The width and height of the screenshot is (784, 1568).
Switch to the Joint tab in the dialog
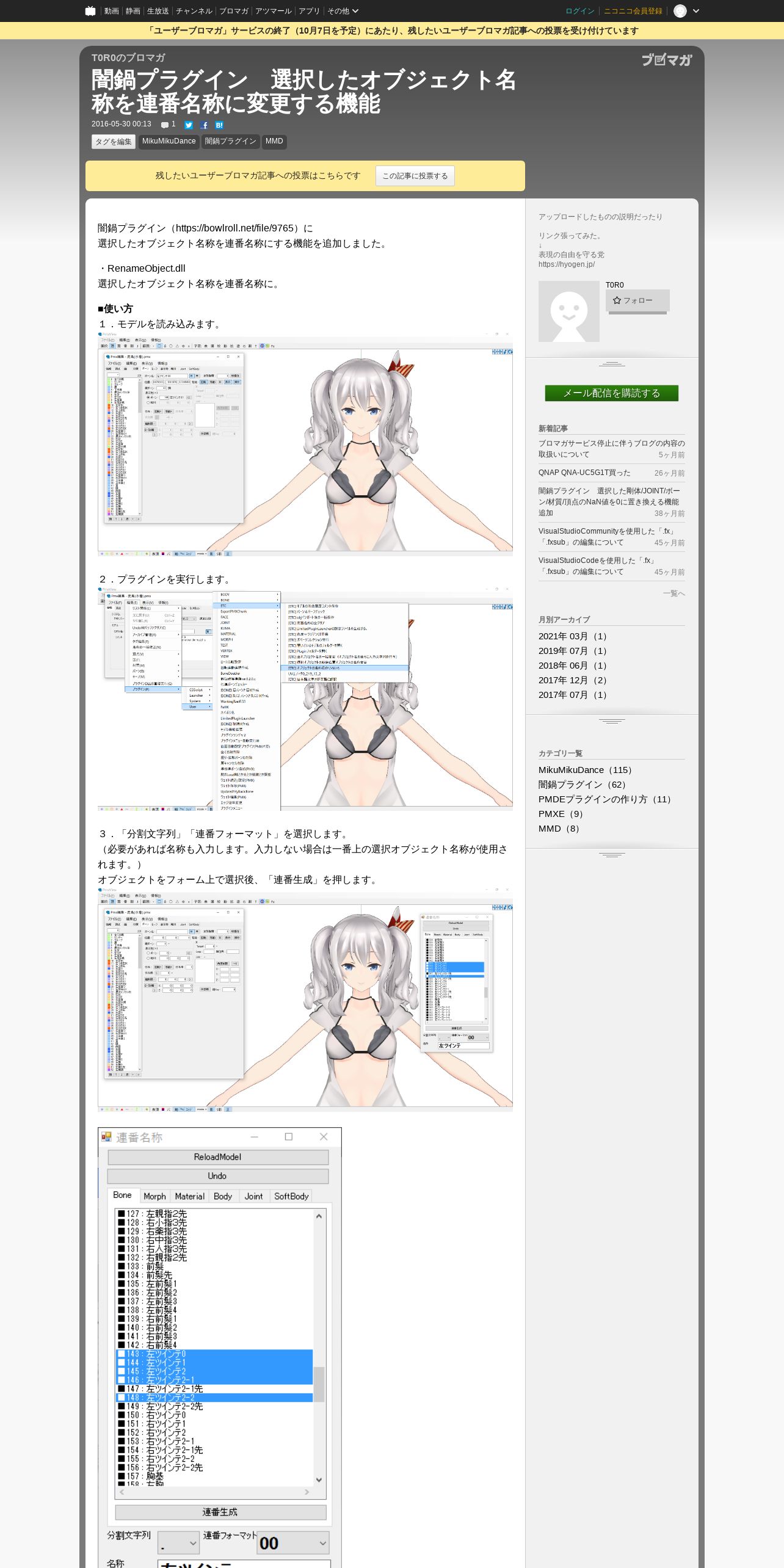point(253,1196)
